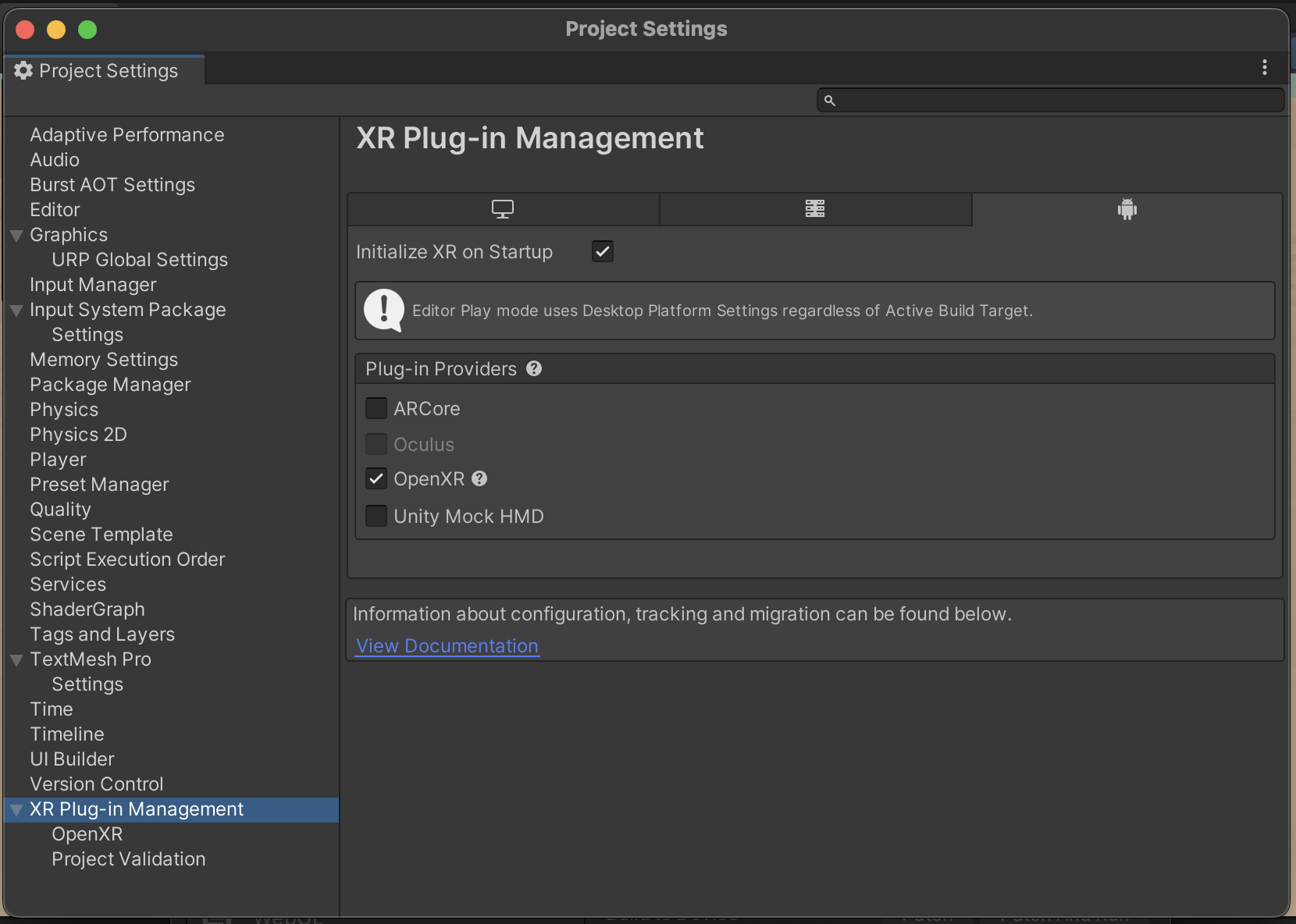The image size is (1296, 924).
Task: Select Scene Template settings
Action: (x=101, y=535)
